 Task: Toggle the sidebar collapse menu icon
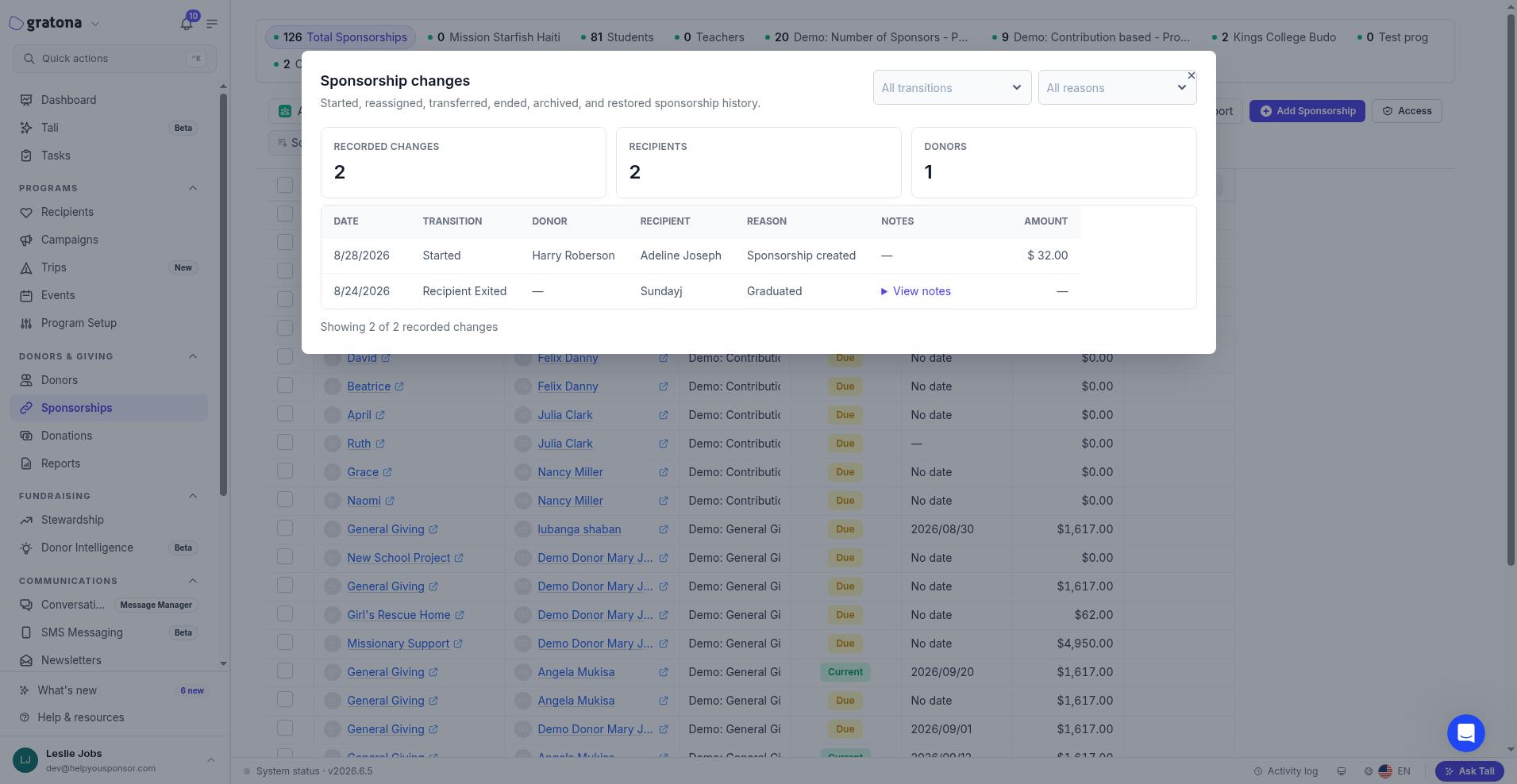(212, 23)
